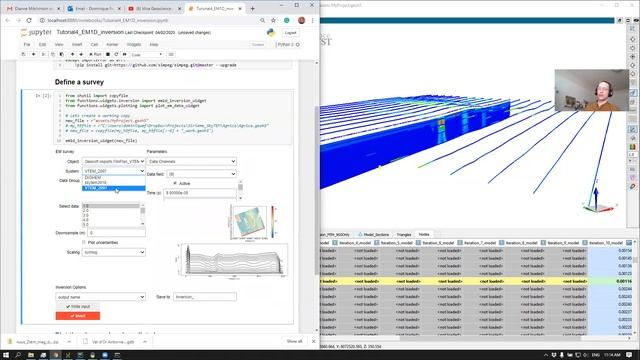Insert a cell below using the plus icon
Viewport: 640px width, 360px height.
pos(33,54)
